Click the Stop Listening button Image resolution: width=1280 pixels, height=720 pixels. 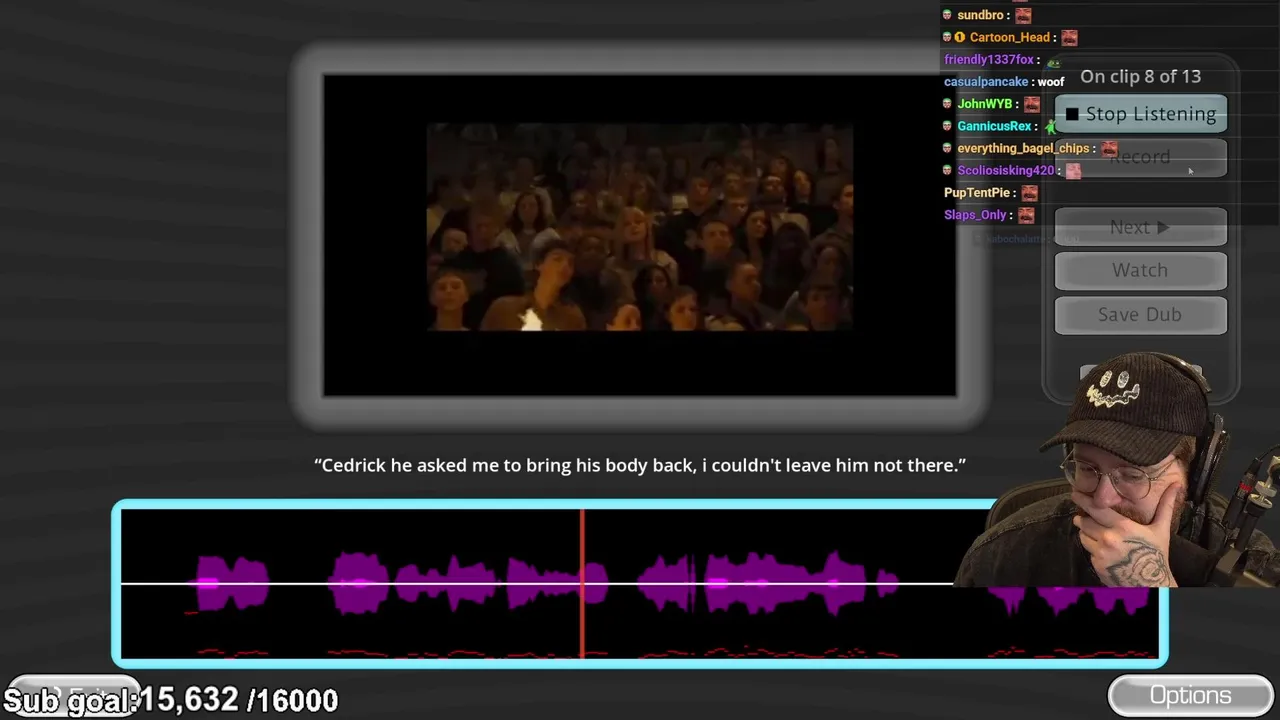coord(1140,114)
